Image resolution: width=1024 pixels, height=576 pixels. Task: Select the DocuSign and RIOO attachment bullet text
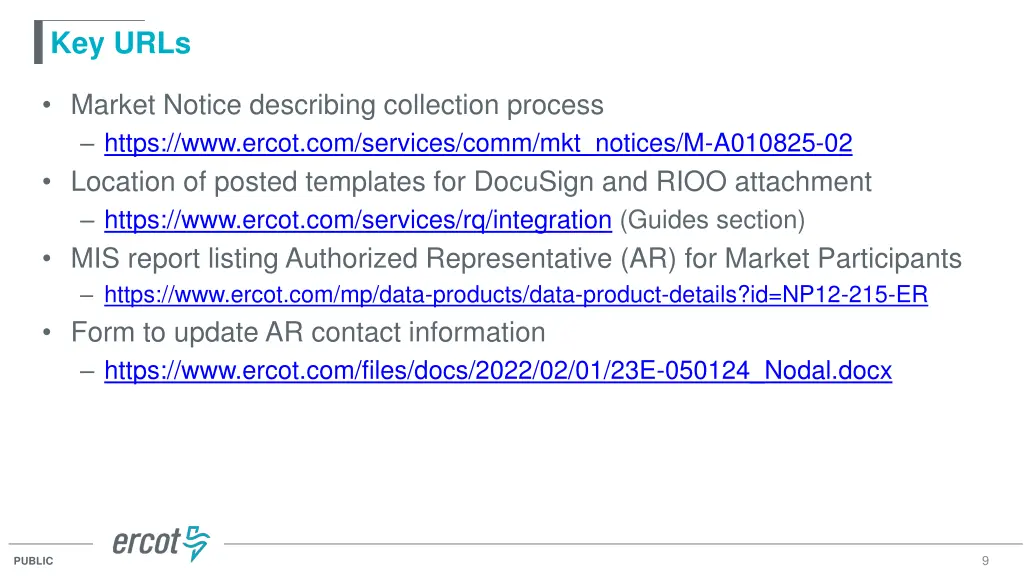pos(471,182)
